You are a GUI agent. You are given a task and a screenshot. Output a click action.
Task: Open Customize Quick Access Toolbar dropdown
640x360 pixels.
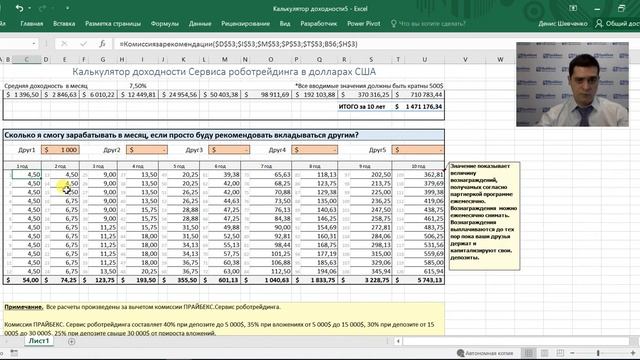(67, 8)
